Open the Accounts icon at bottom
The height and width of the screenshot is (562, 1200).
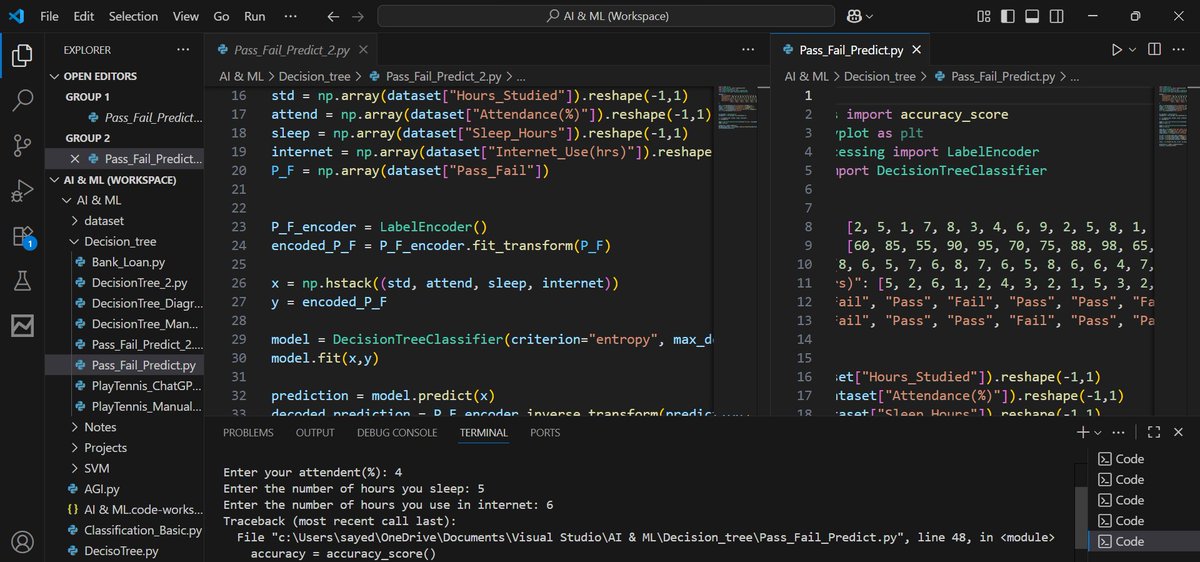(x=22, y=541)
